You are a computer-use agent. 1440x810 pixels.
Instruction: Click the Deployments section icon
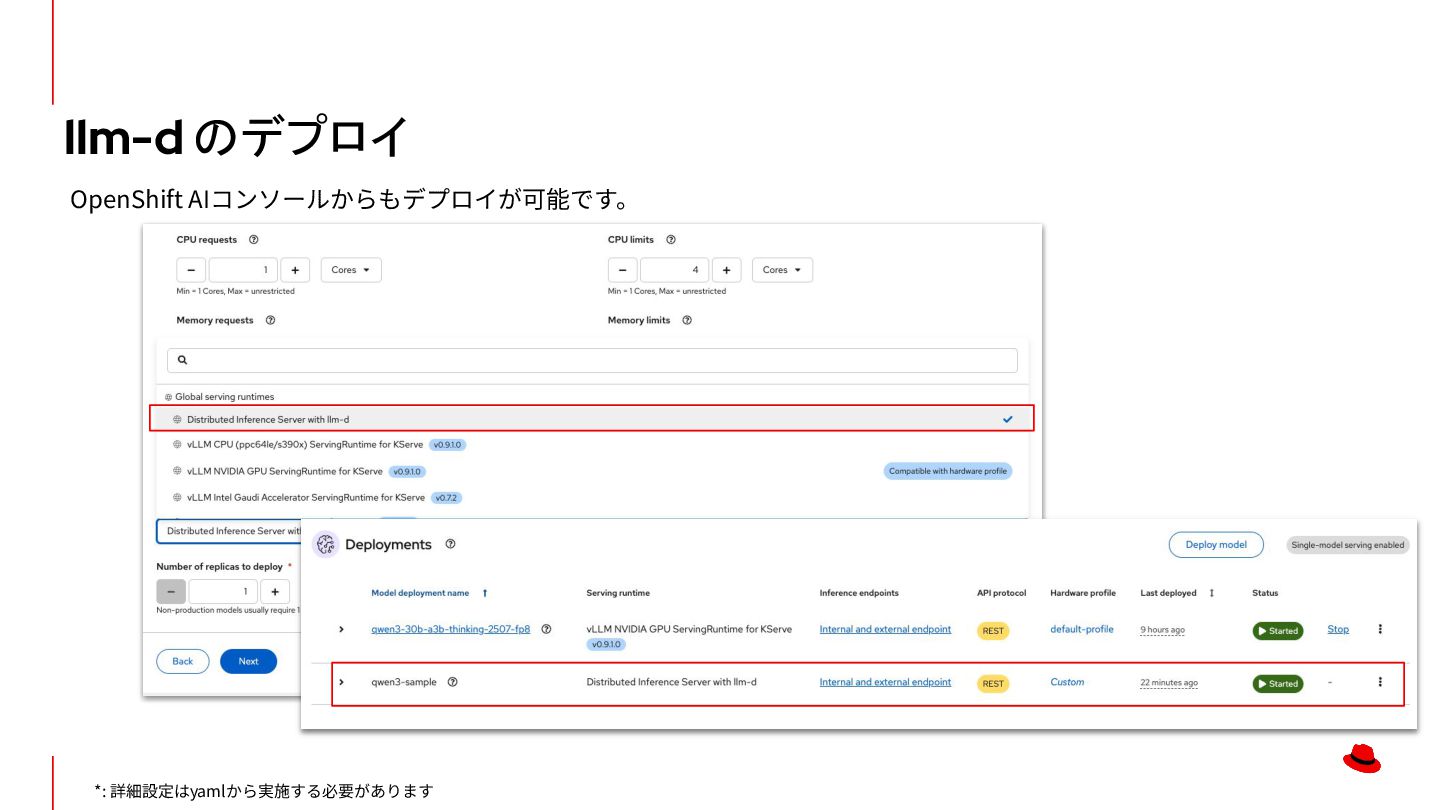[x=326, y=545]
